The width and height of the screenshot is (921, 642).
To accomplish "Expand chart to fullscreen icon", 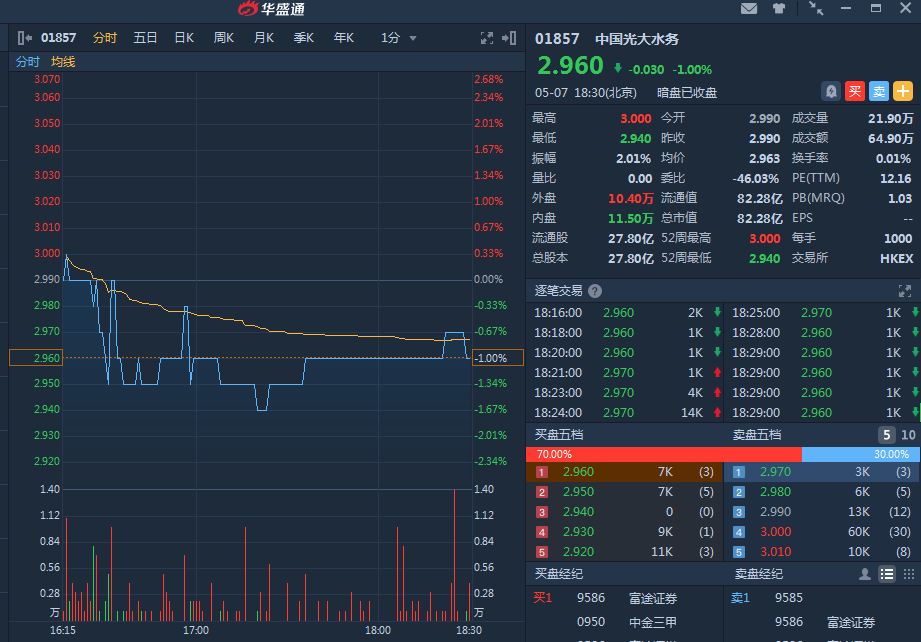I will (486, 38).
